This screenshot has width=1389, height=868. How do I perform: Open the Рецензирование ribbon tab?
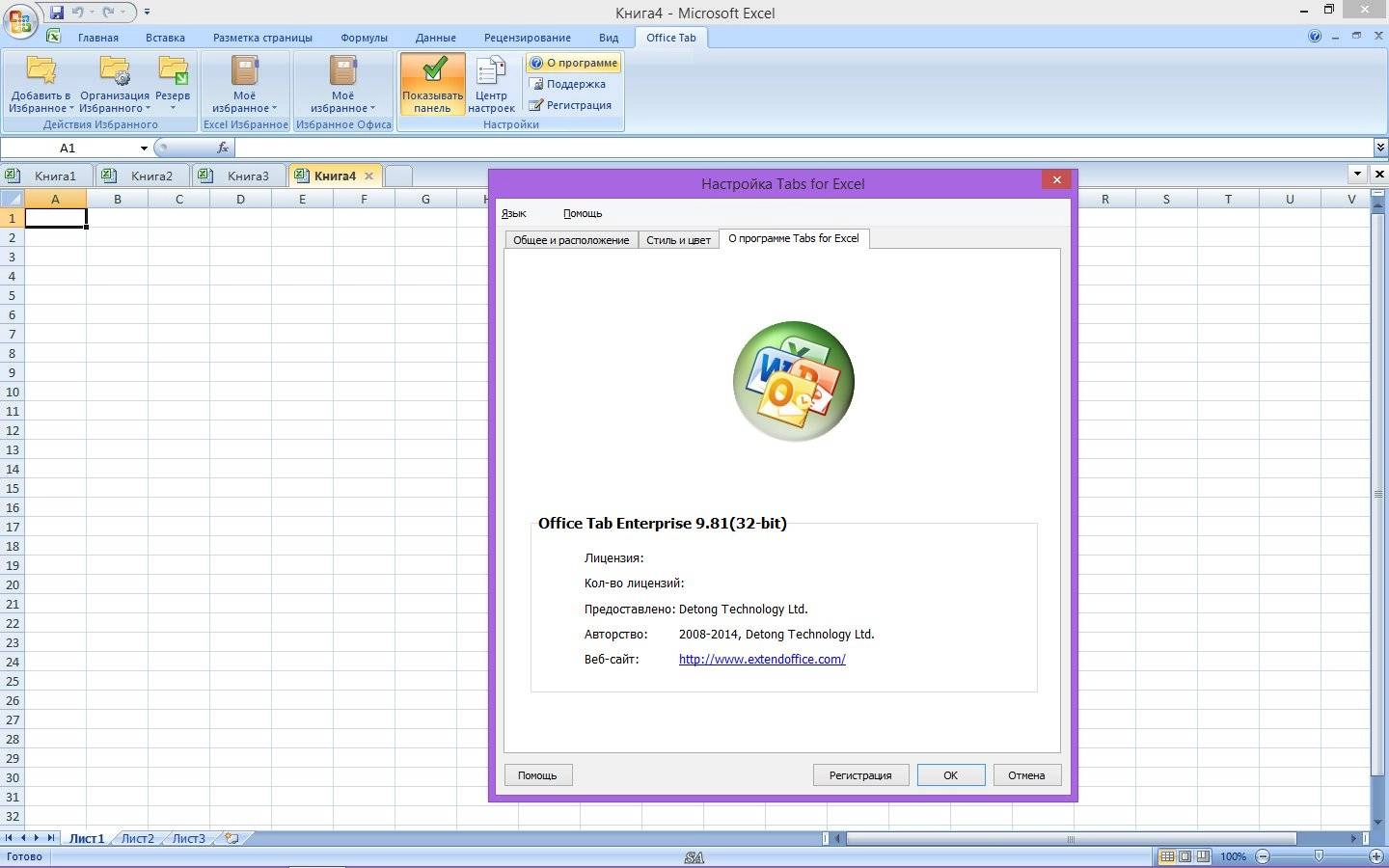pyautogui.click(x=528, y=38)
